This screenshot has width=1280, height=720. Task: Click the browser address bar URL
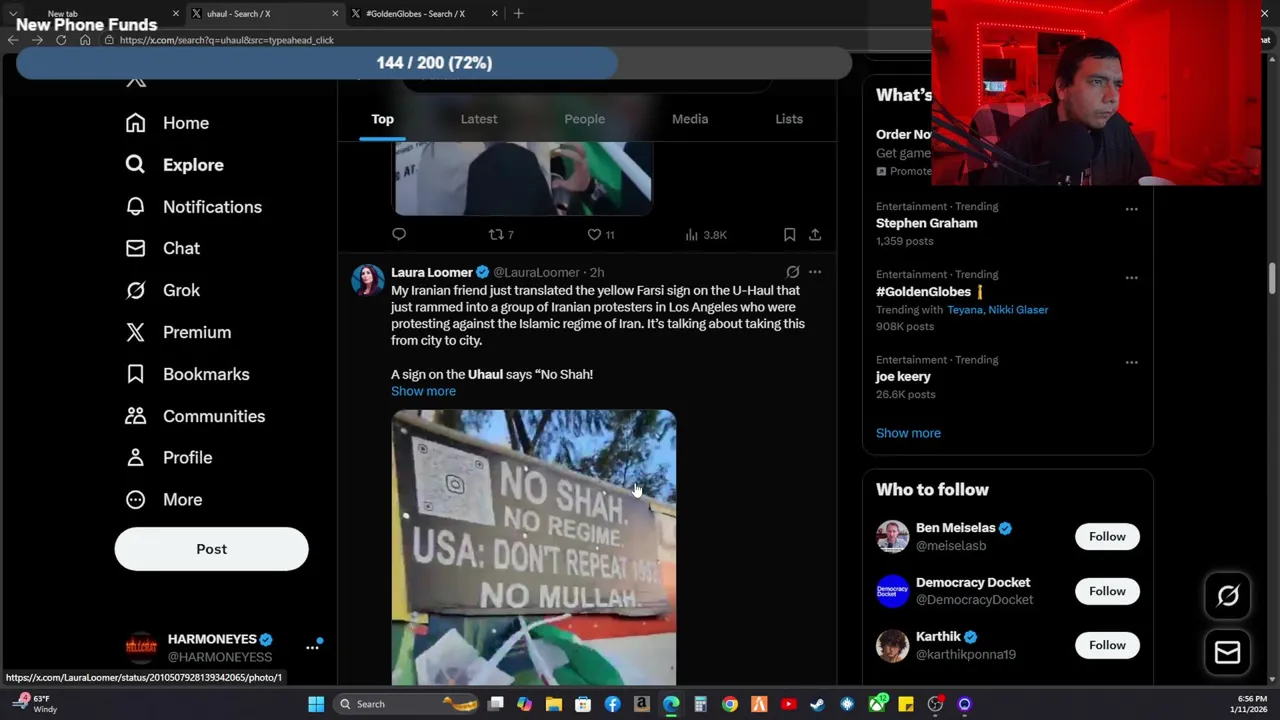[226, 40]
